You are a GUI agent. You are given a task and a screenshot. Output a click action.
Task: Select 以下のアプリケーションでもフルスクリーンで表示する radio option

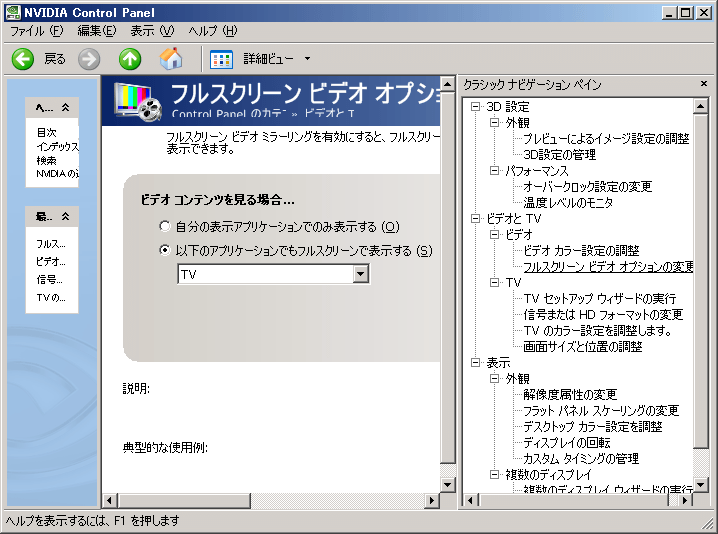(x=165, y=250)
